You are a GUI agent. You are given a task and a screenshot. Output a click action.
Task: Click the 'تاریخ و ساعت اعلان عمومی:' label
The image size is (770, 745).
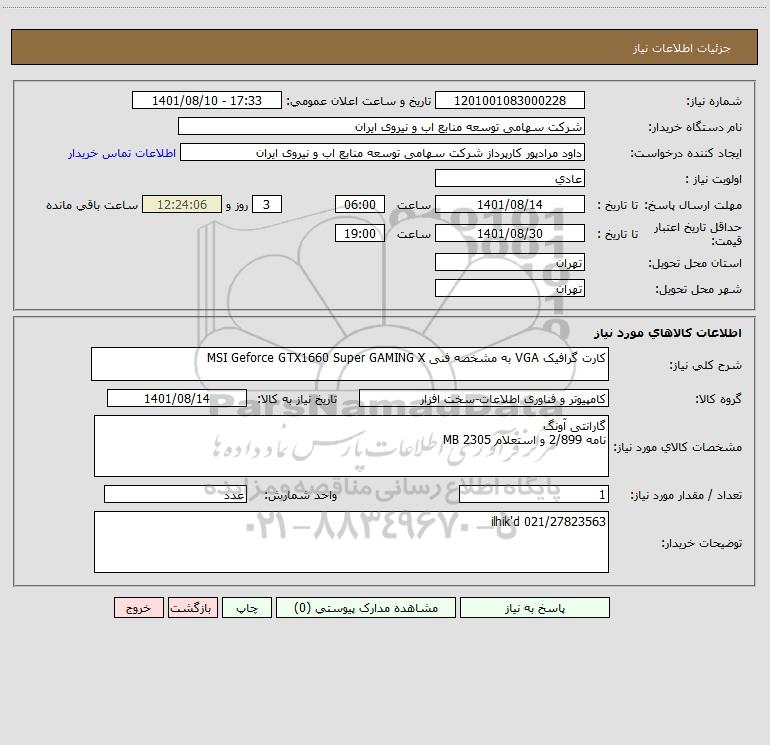click(359, 101)
